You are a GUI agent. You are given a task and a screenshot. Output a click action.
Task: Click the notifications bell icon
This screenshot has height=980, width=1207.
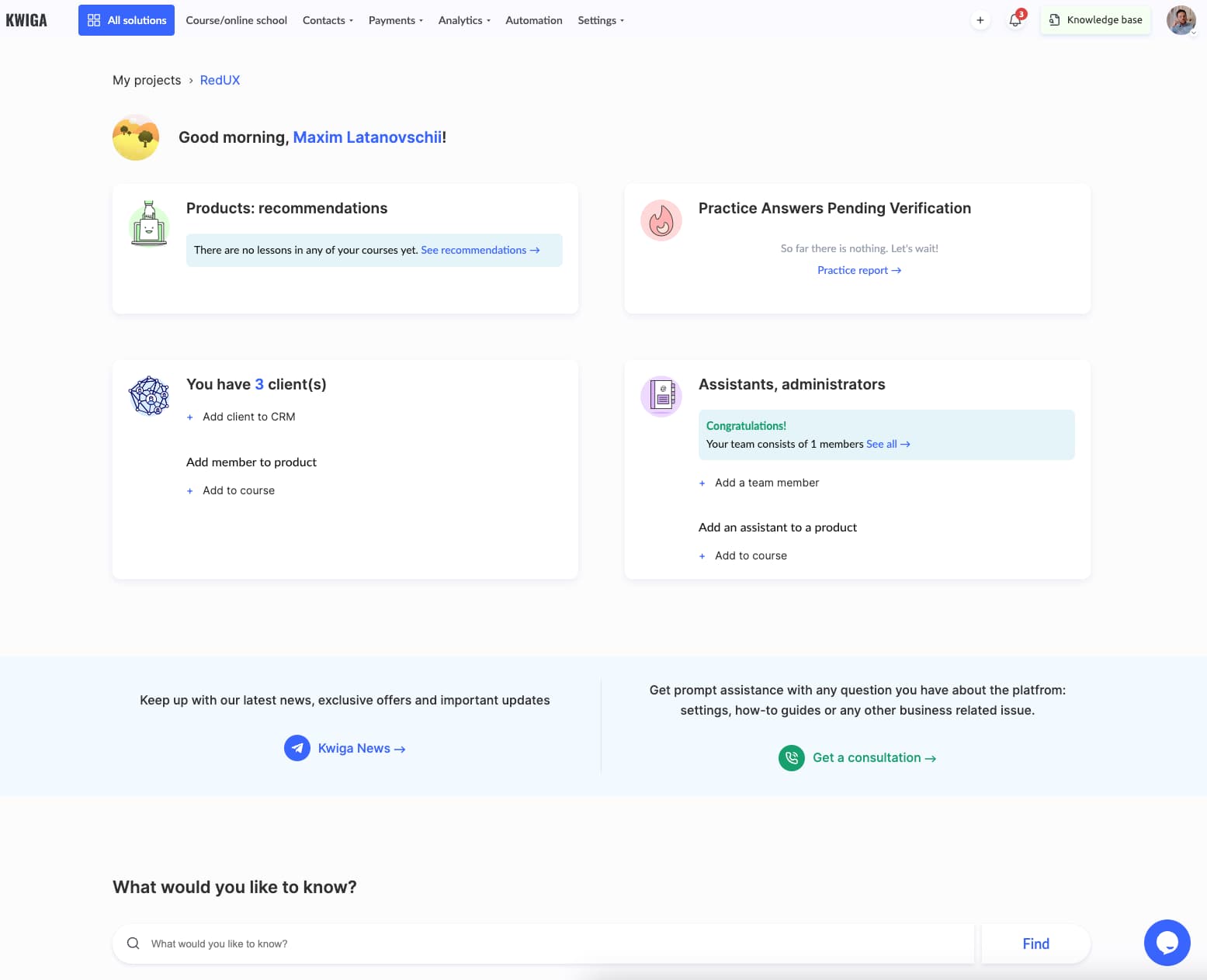click(1015, 20)
